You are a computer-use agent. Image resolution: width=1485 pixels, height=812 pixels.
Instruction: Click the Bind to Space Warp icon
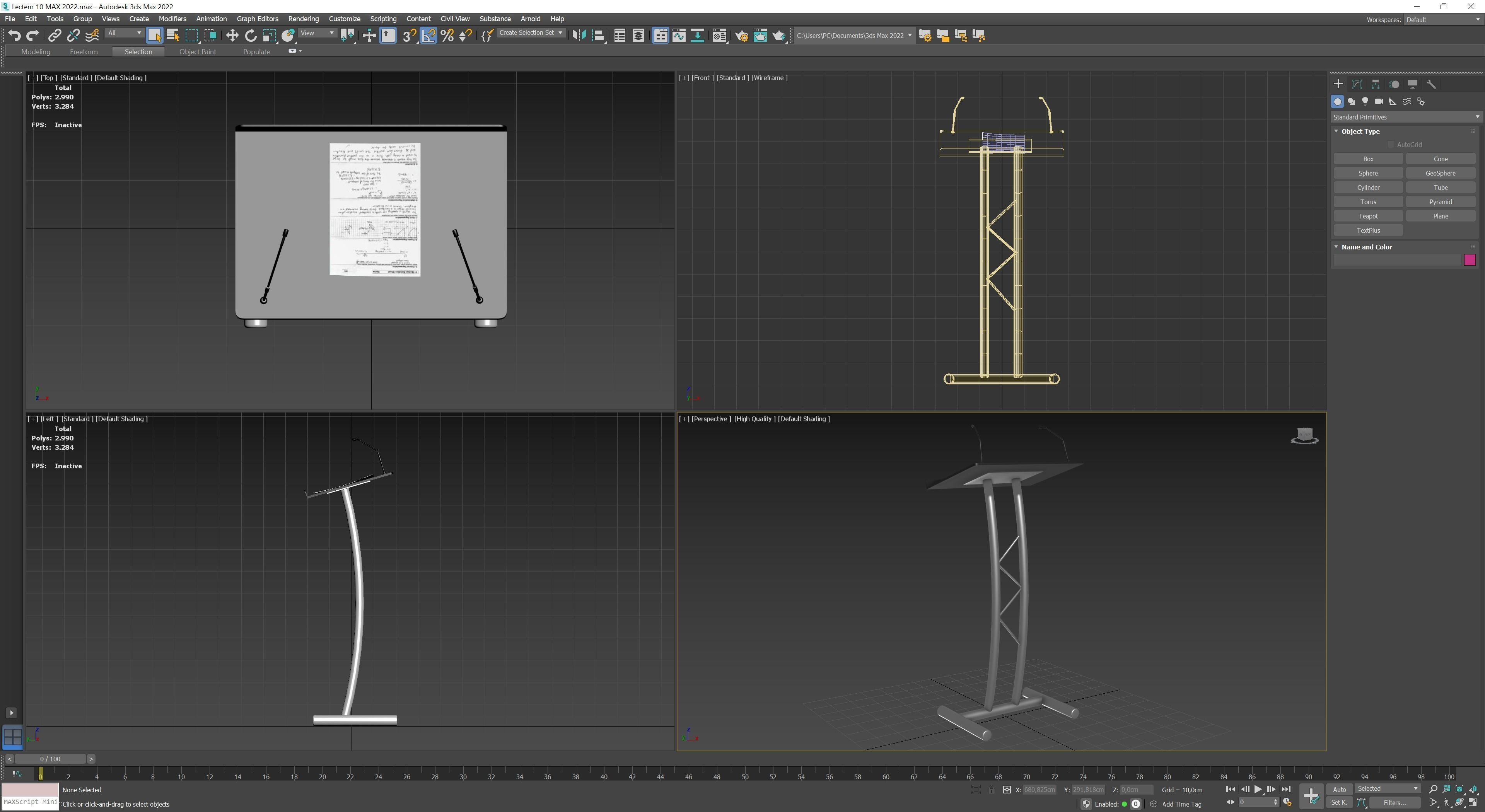(x=92, y=36)
